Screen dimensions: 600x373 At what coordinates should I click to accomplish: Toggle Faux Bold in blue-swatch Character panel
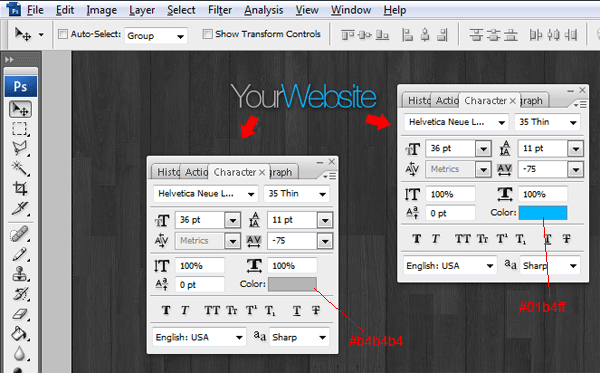[416, 239]
